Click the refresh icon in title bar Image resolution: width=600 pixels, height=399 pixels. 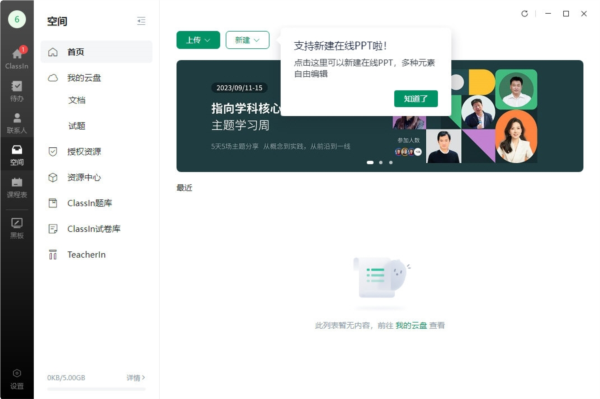click(525, 14)
